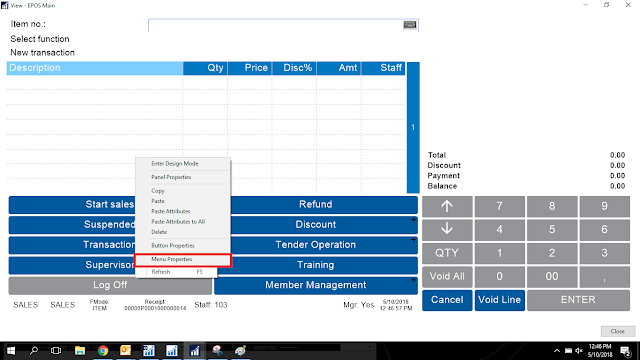Open the Discount submenu button
Screen dimensions: 640x360
coord(324,224)
